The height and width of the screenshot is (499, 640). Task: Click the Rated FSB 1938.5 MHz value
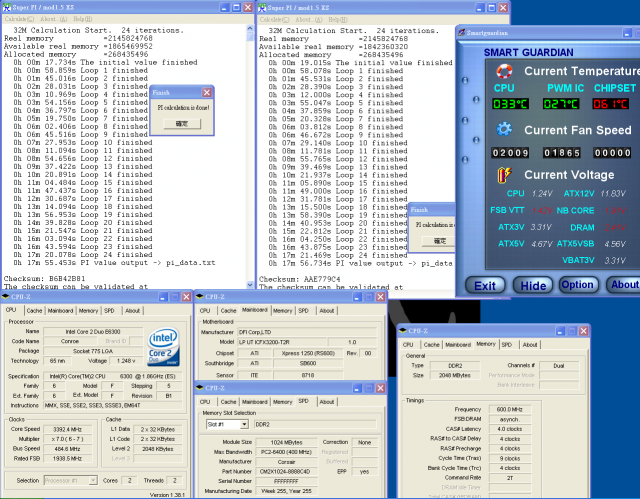pos(67,458)
